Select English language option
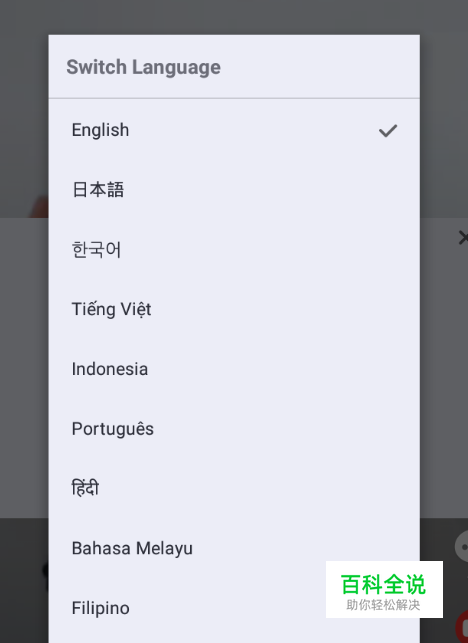The image size is (468, 643). [x=234, y=130]
